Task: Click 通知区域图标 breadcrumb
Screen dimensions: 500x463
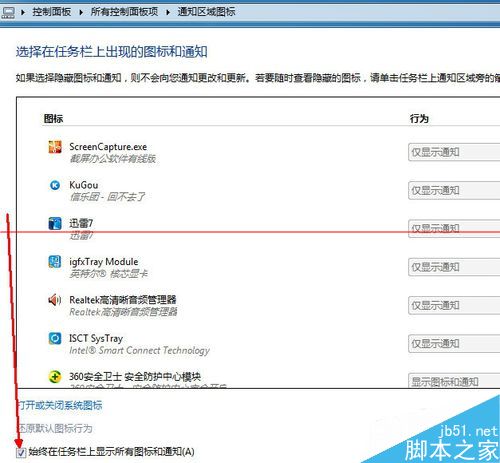Action: pyautogui.click(x=206, y=12)
